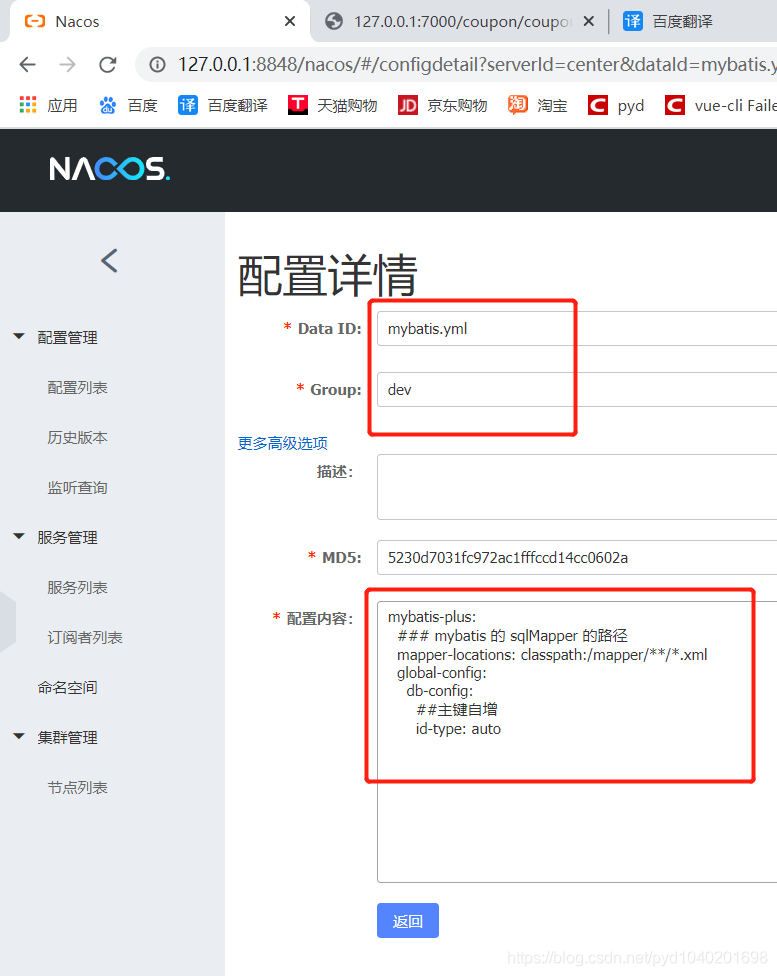The width and height of the screenshot is (777, 976).
Task: Open the 百度翻译 bookmark in bookmarks bar
Action: tap(223, 105)
